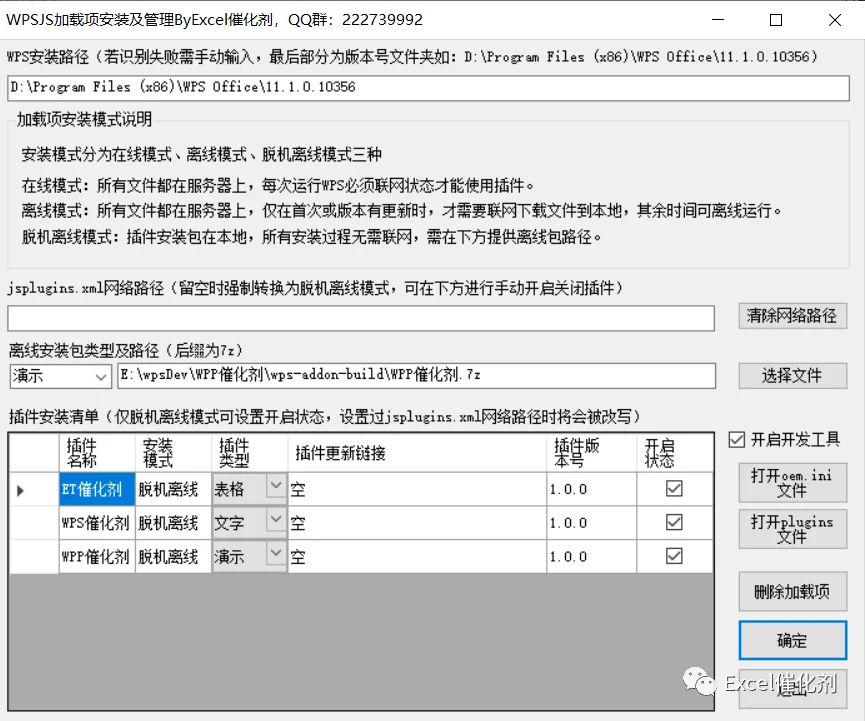Image resolution: width=865 pixels, height=721 pixels.
Task: Click the 清除网络路径 button
Action: click(x=792, y=316)
